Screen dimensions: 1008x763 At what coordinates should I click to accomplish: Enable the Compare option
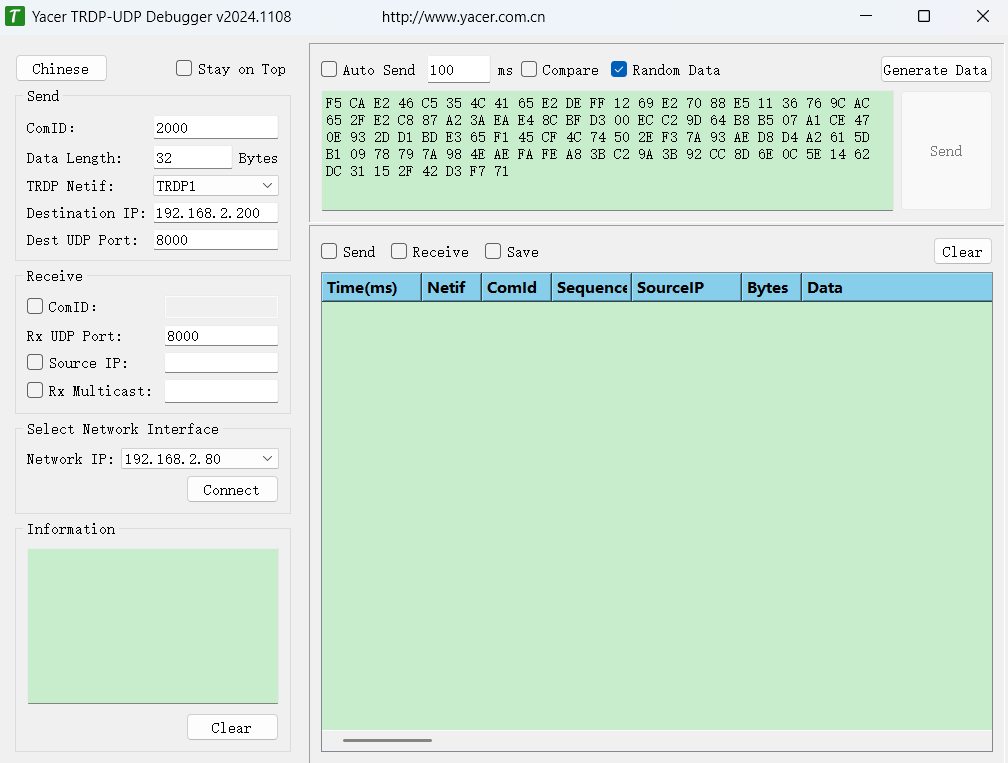pos(528,69)
